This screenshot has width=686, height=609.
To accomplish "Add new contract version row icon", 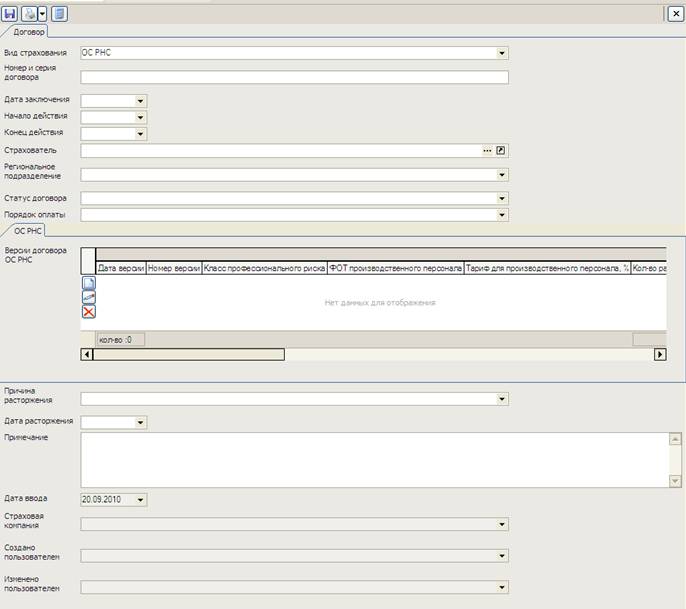I will point(88,283).
